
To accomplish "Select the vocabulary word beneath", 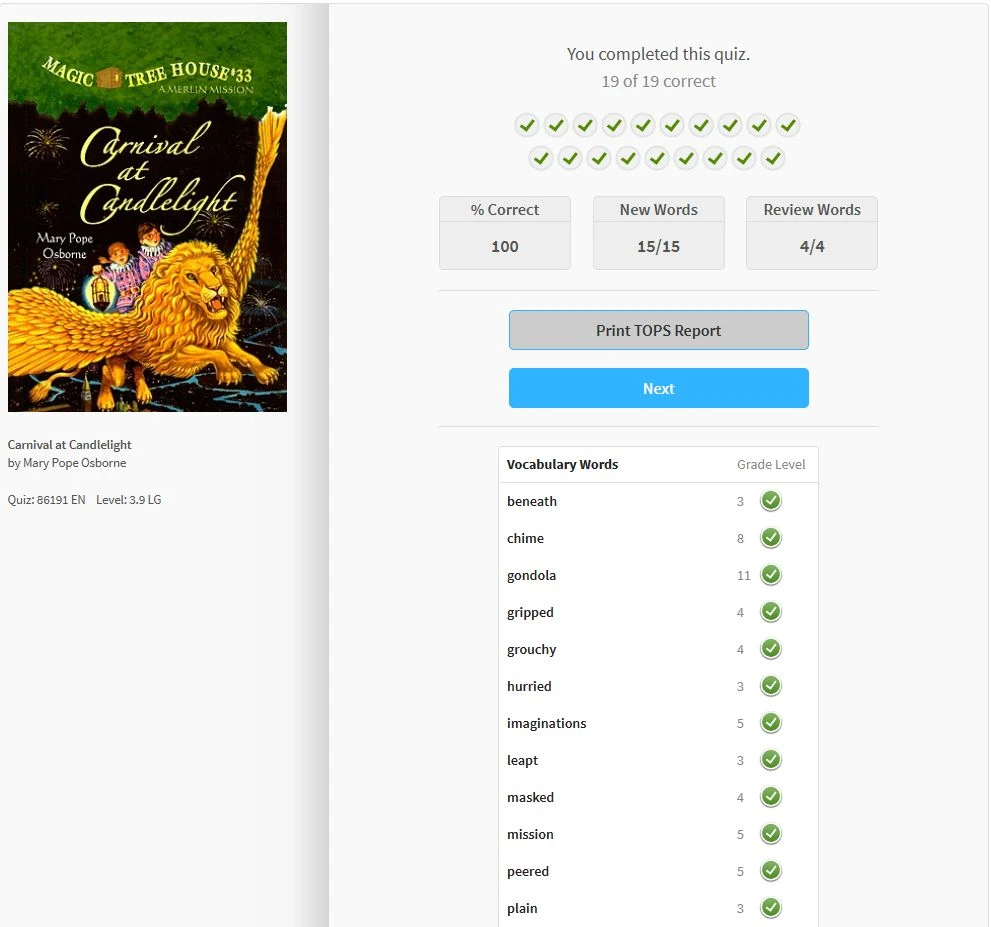I will [532, 501].
